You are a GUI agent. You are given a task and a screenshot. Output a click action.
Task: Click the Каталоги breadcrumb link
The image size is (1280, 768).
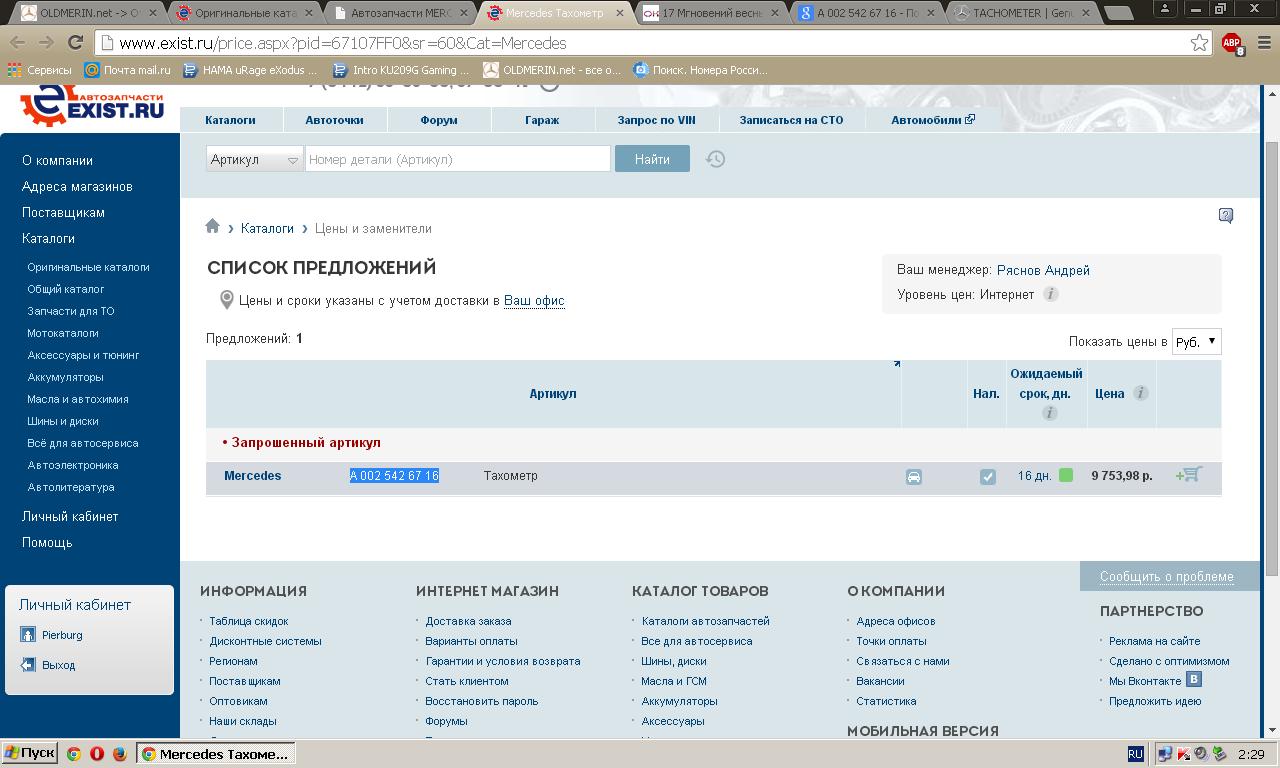pos(267,228)
